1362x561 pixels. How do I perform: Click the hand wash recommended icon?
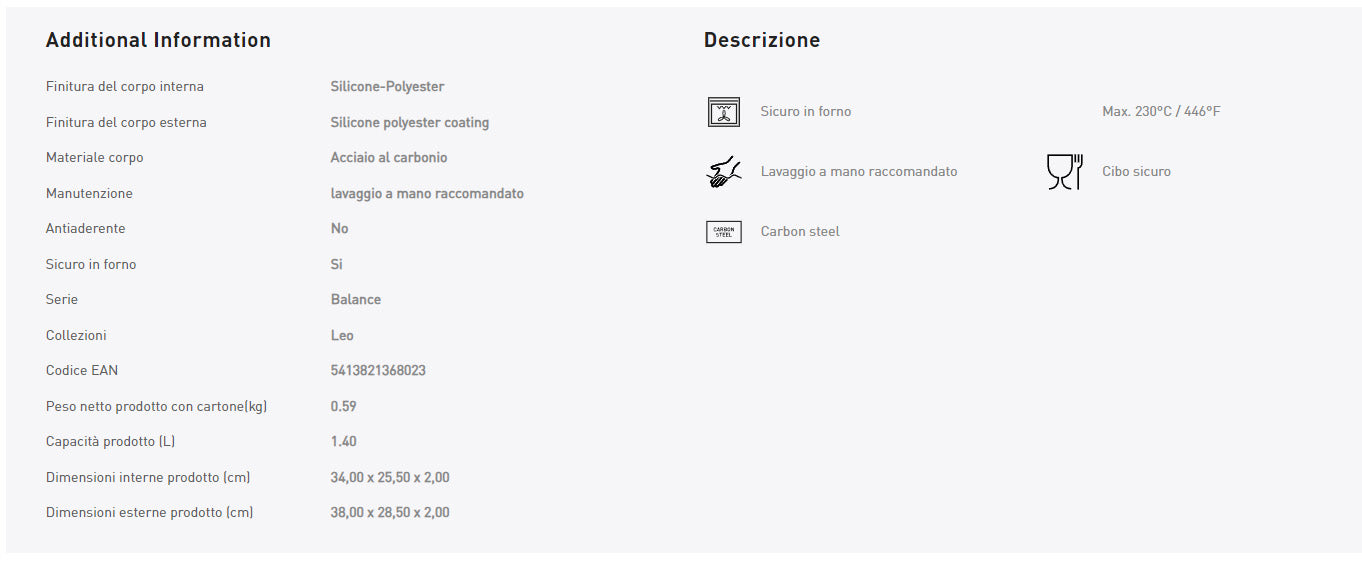[x=723, y=172]
